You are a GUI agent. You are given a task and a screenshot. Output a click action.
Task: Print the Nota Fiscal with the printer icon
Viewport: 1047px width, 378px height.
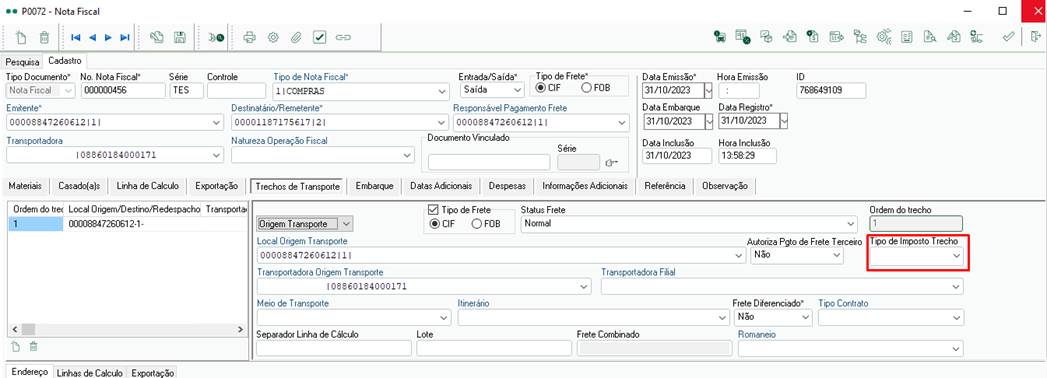click(250, 37)
